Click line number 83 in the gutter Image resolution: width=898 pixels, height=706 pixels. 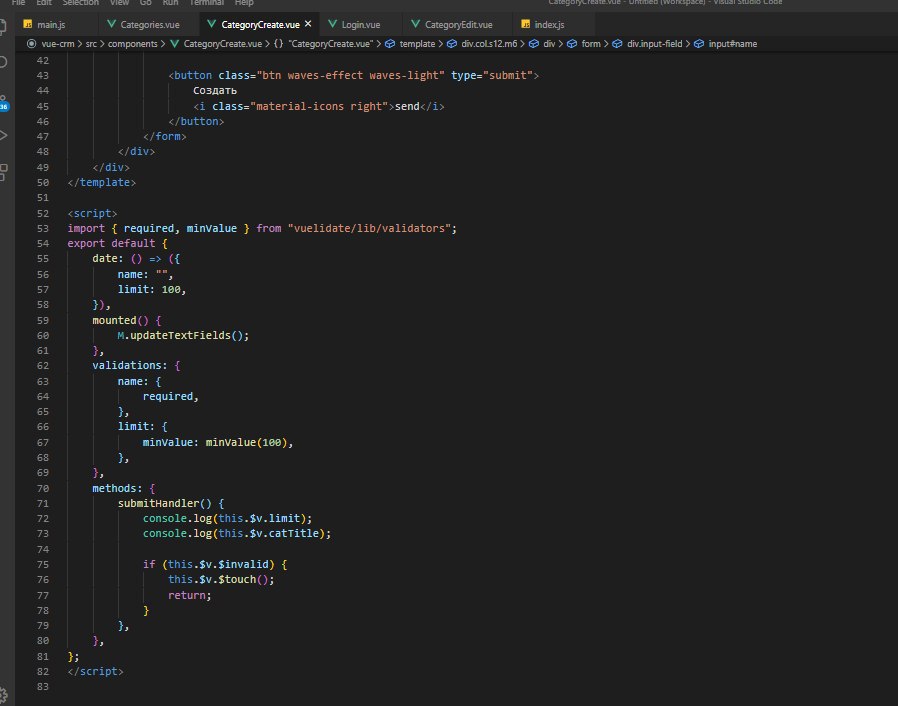[43, 686]
